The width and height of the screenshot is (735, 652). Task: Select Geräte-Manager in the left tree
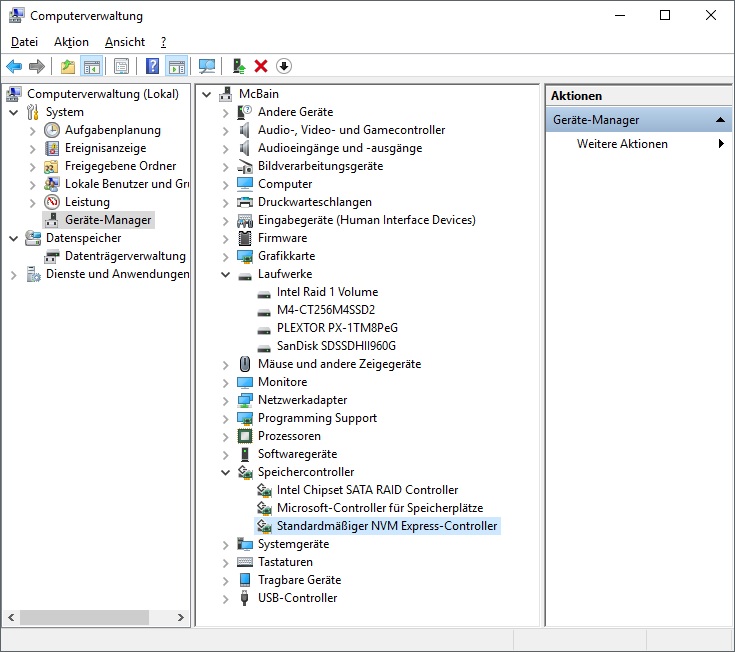pos(108,220)
